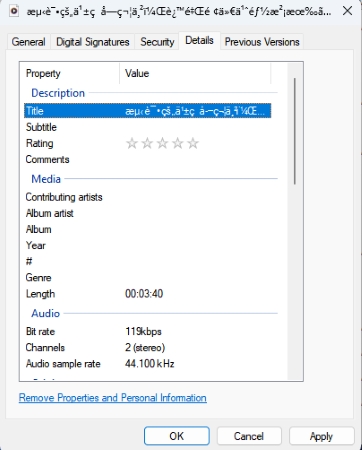Screen dimensions: 362x450
Task: Select the Title property row
Action: [x=148, y=111]
